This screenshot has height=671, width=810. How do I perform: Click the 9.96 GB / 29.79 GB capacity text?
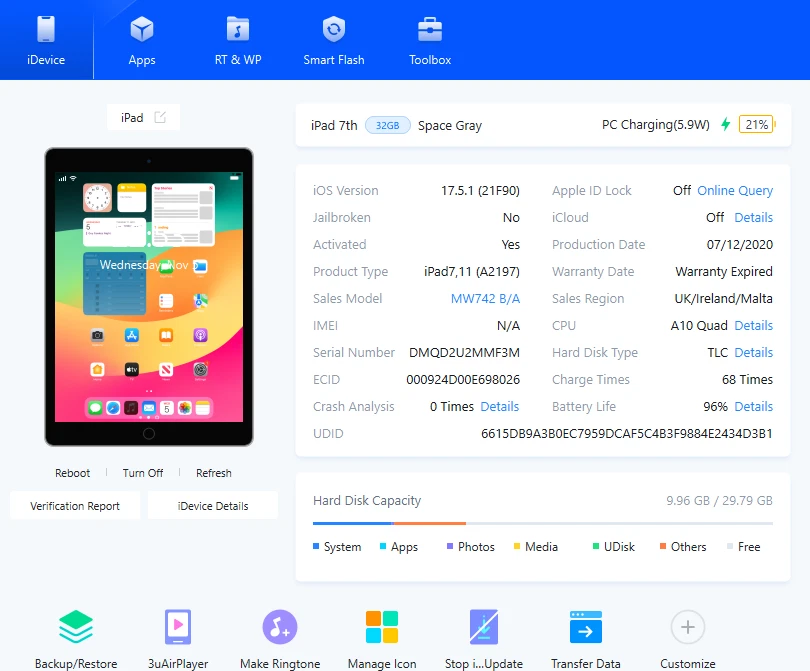tap(719, 501)
